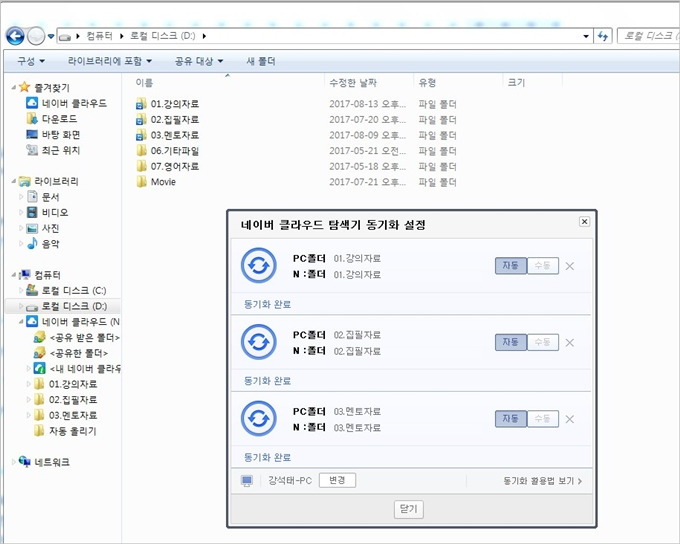Sort by the 크기 column header
The height and width of the screenshot is (544, 680).
click(x=516, y=82)
